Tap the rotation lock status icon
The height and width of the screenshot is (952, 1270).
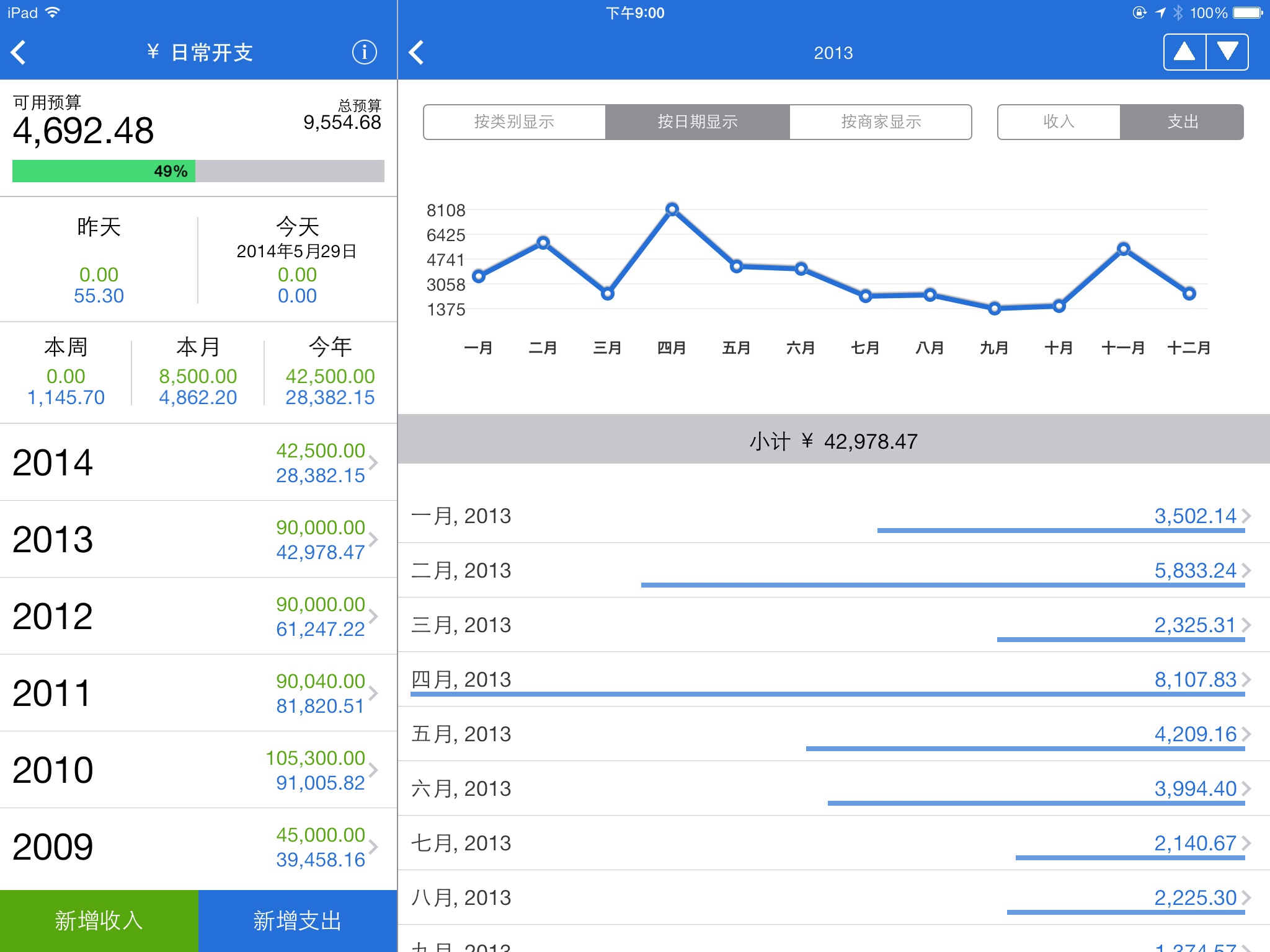[1140, 12]
